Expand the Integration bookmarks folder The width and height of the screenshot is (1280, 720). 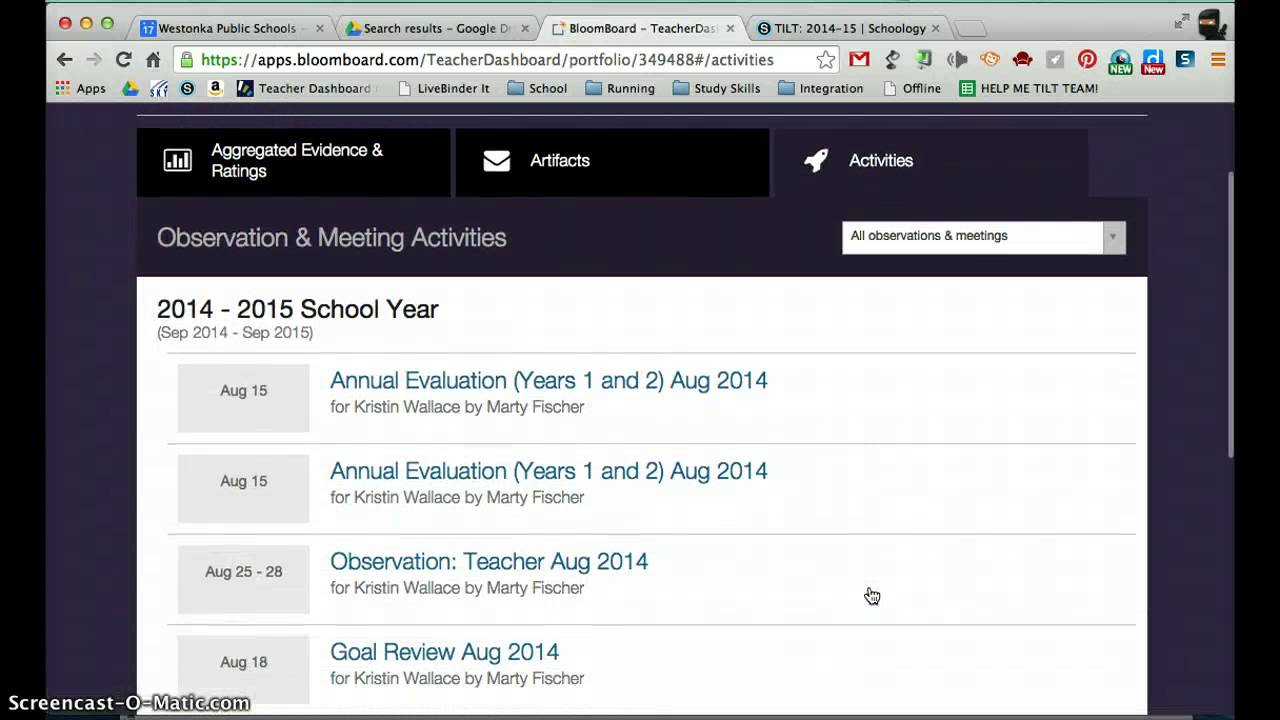[820, 88]
